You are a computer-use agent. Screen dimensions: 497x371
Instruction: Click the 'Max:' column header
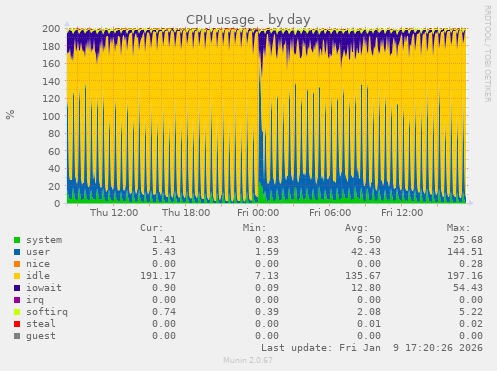pyautogui.click(x=458, y=228)
